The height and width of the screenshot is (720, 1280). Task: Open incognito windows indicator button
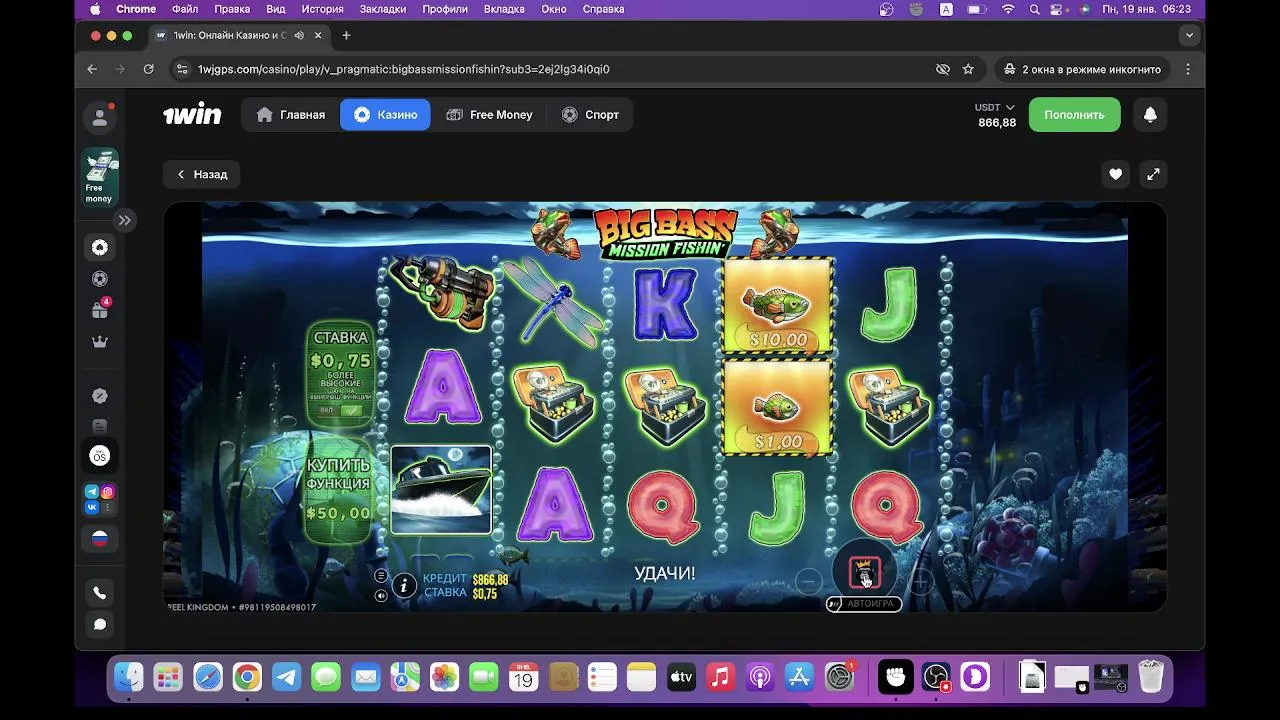pyautogui.click(x=1083, y=69)
